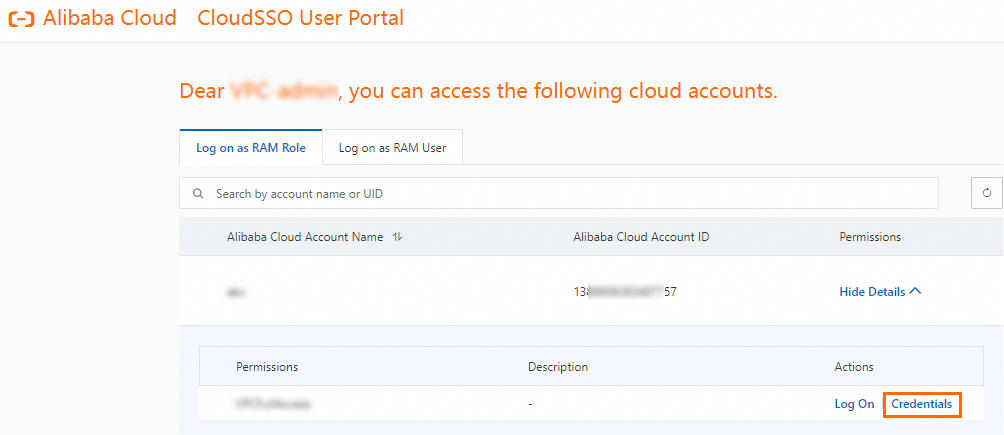This screenshot has width=1004, height=435.
Task: Switch to Log on as RAM Role tab
Action: tap(251, 148)
